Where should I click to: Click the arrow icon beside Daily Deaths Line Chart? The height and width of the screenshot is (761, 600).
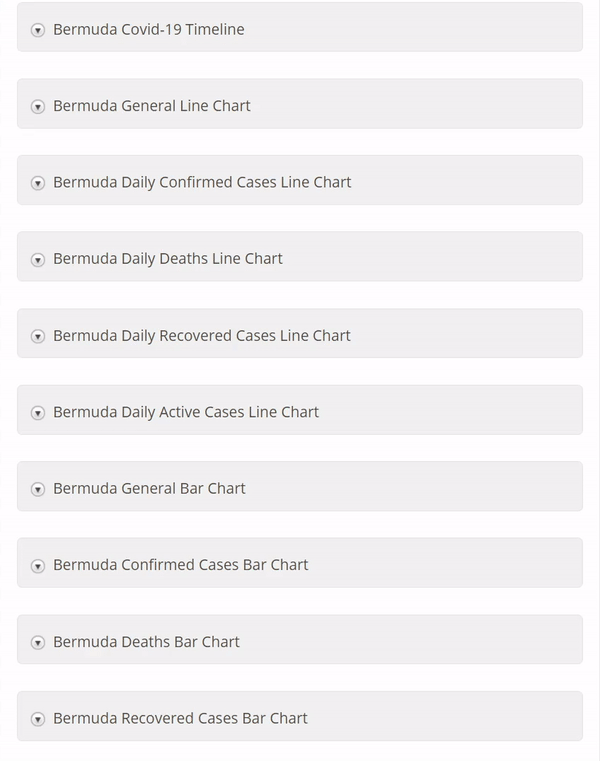click(38, 260)
